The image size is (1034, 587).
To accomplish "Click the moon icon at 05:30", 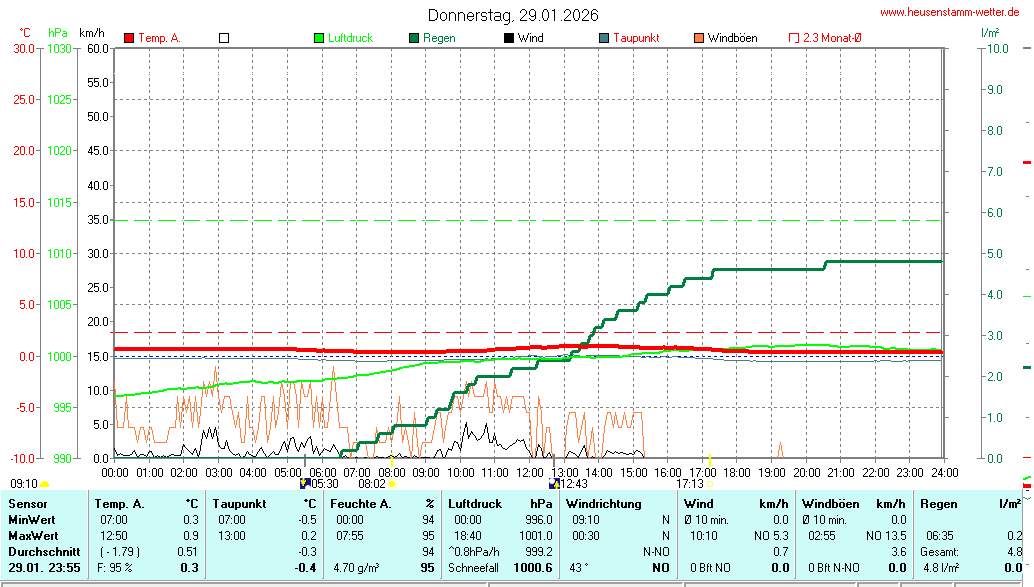I will click(x=306, y=483).
